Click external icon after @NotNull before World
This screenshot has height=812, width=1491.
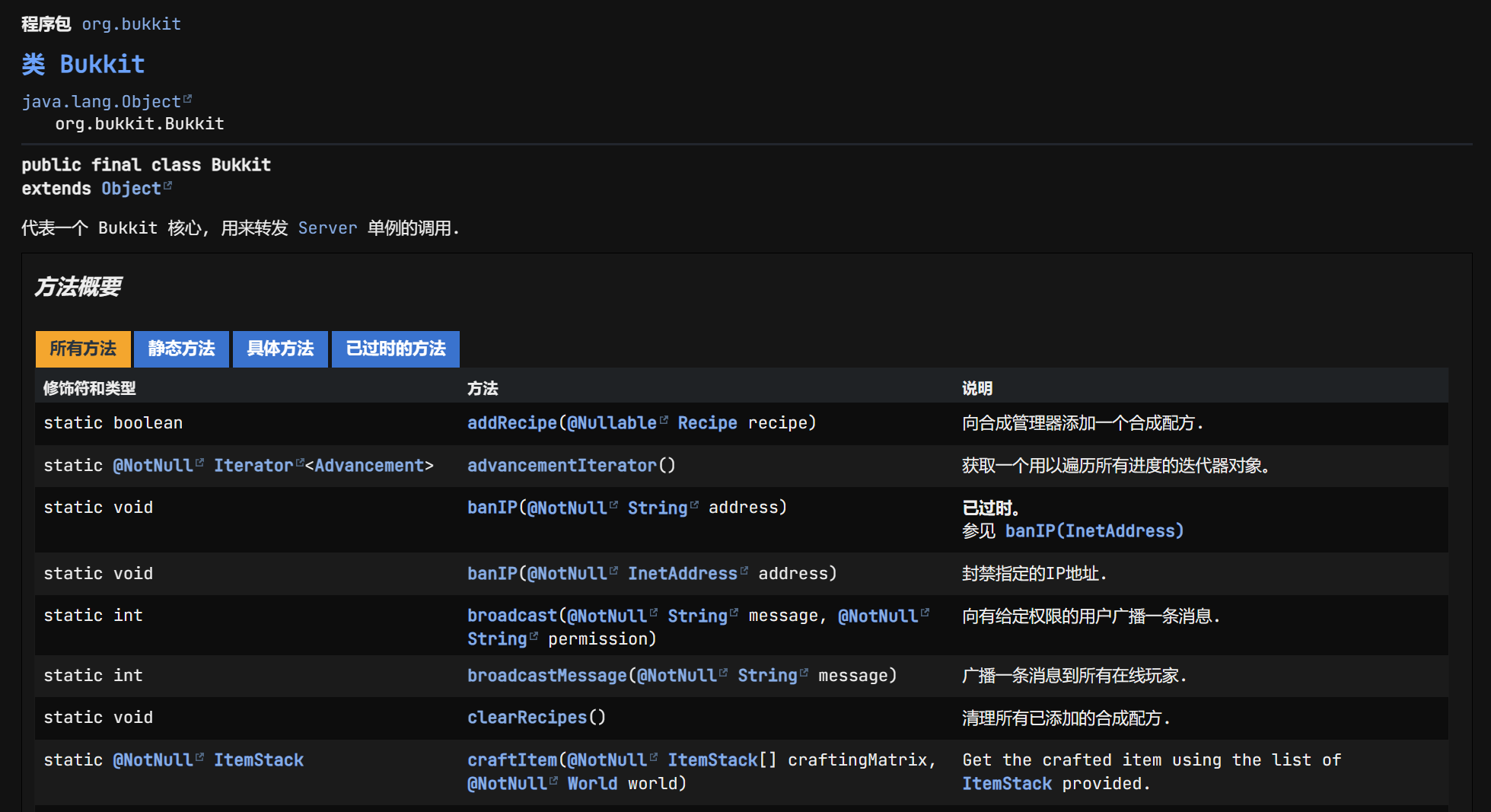554,781
